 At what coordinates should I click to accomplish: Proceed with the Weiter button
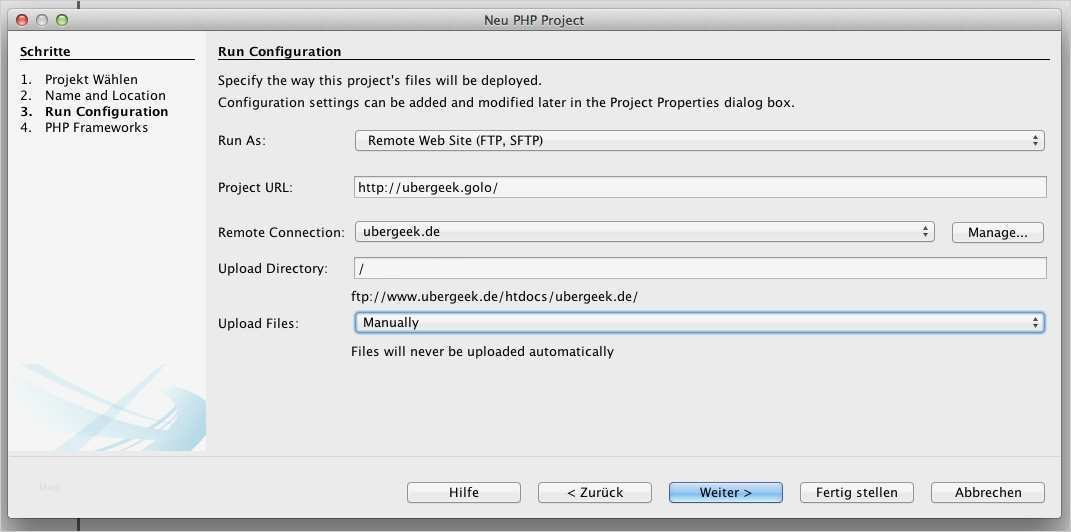725,492
